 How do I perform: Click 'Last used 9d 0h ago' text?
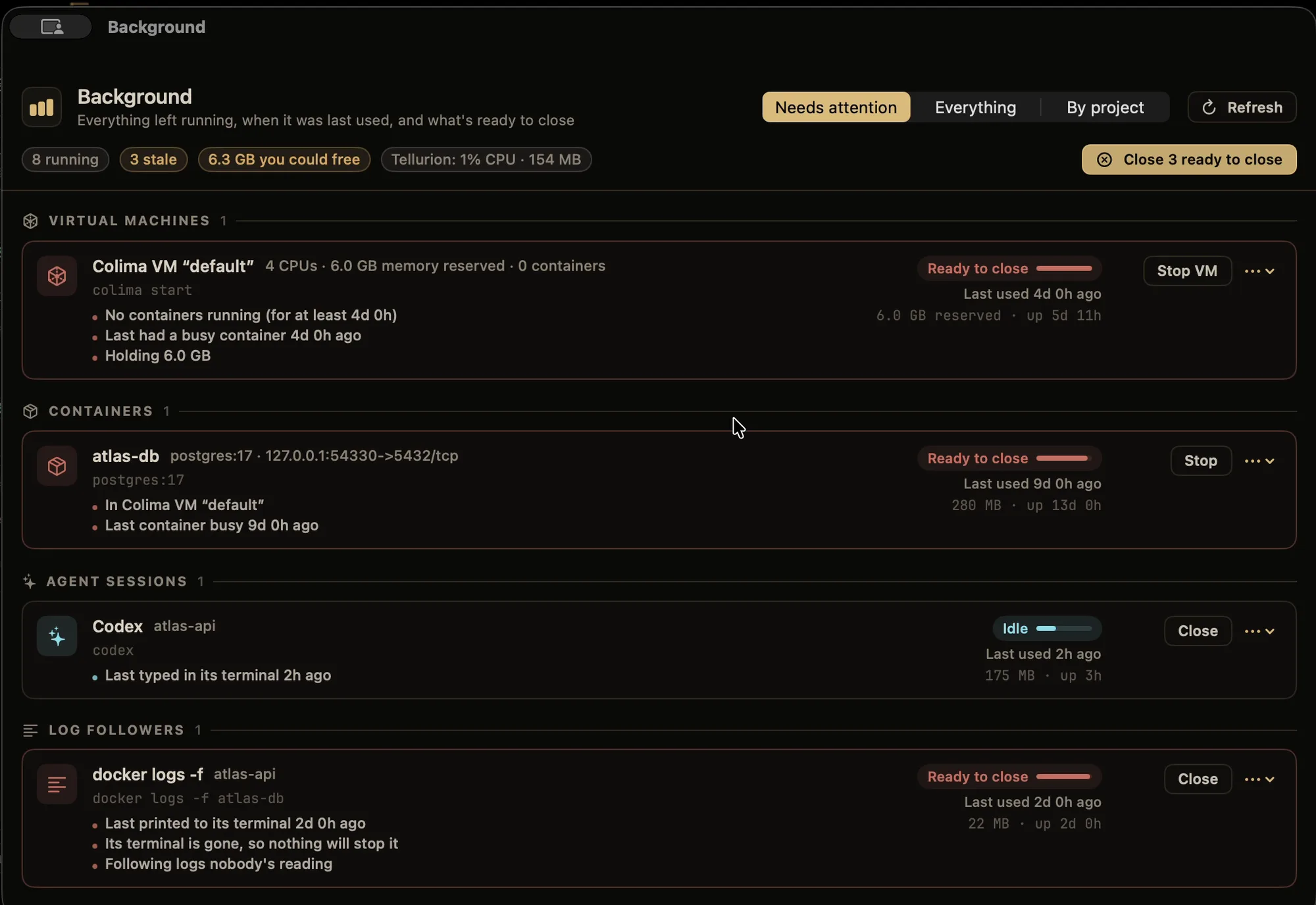click(1032, 484)
